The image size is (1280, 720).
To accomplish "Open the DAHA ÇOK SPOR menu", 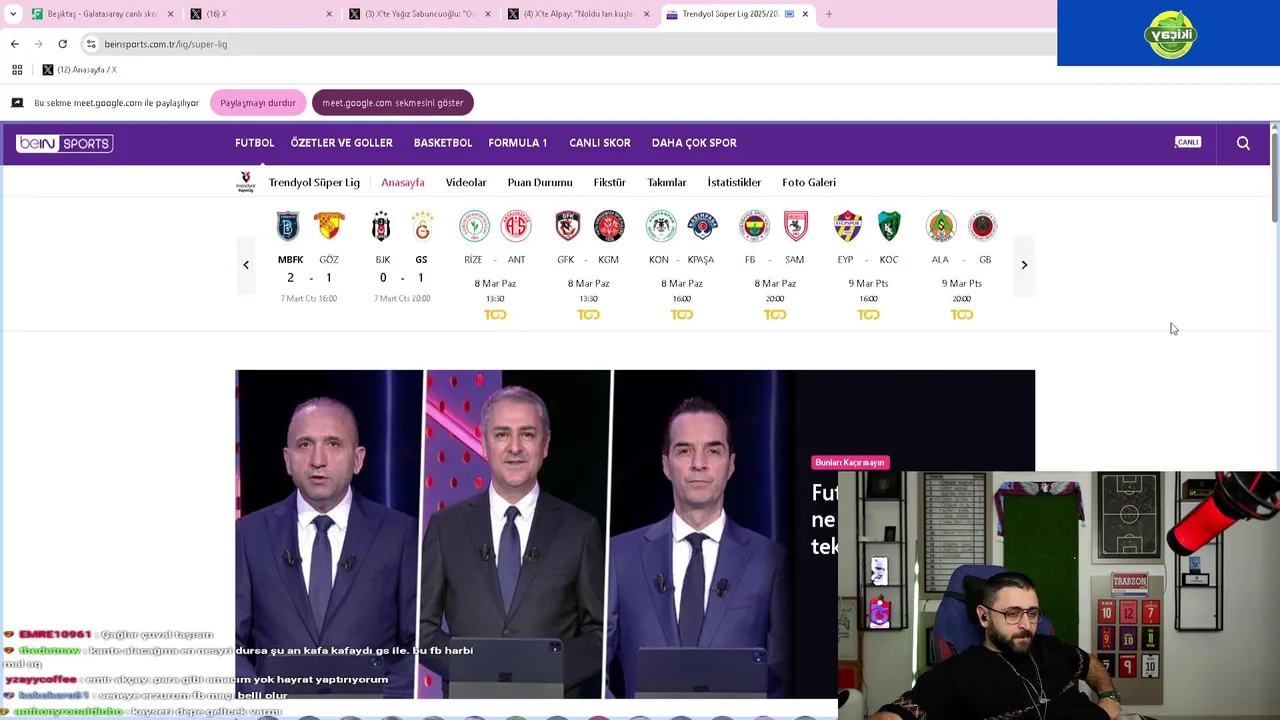I will tap(694, 143).
